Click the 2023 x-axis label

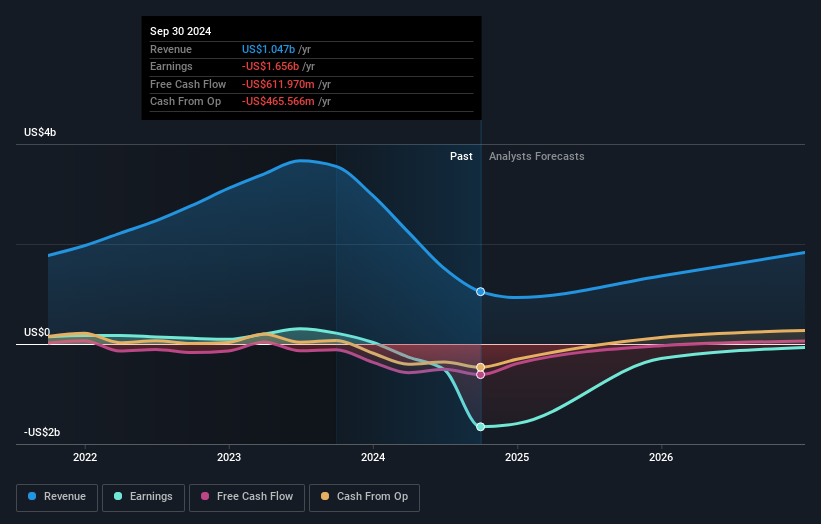[229, 457]
